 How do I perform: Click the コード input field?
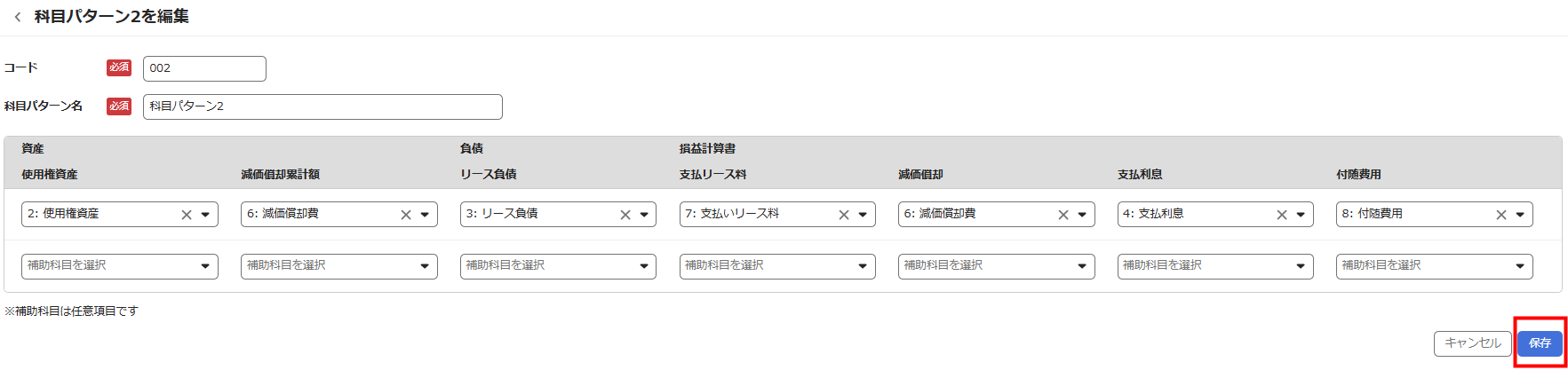coord(204,68)
